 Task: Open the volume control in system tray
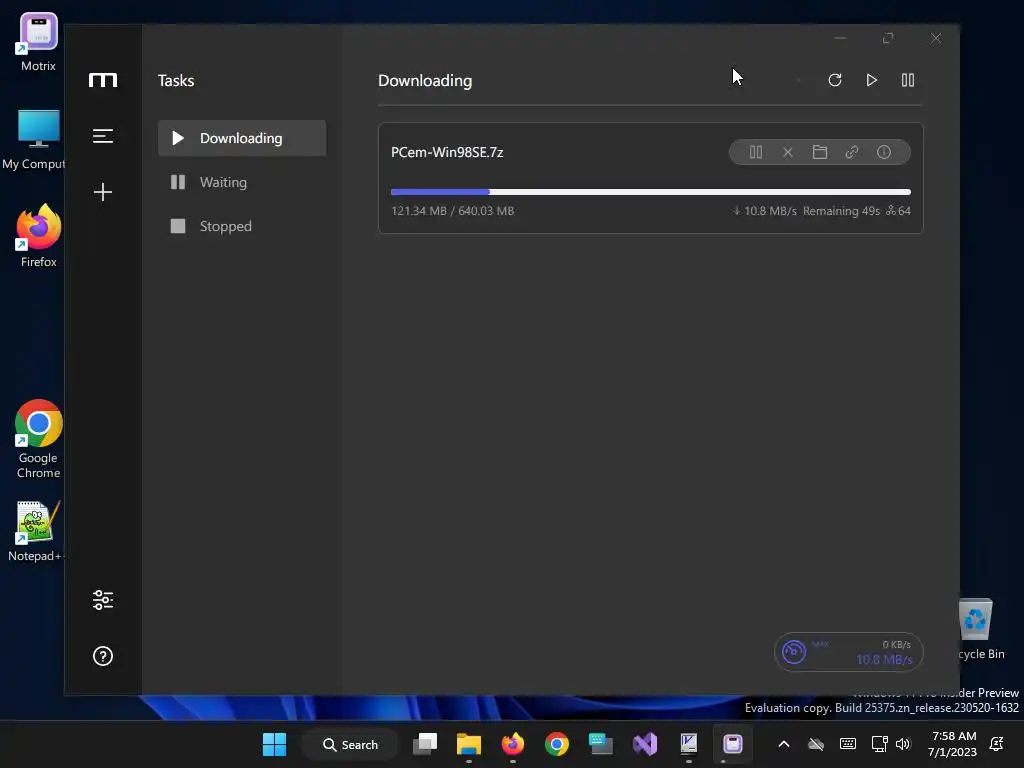pos(903,744)
